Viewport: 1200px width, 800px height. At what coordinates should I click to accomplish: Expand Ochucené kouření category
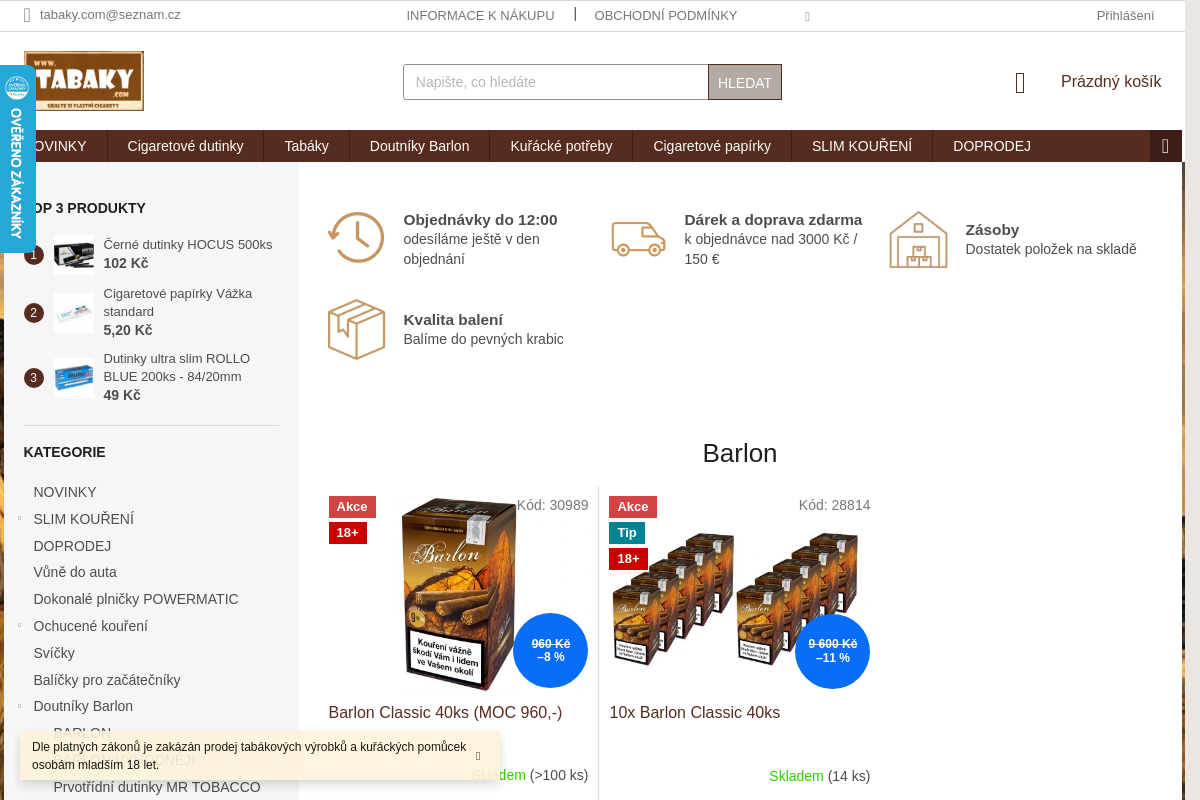(20, 625)
